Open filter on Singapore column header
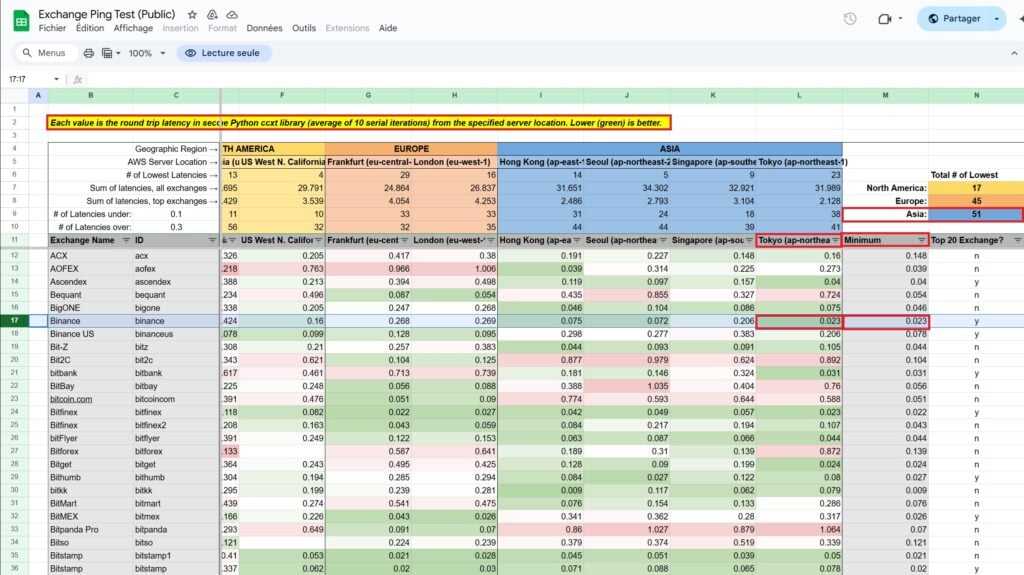This screenshot has width=1024, height=575. click(x=749, y=240)
